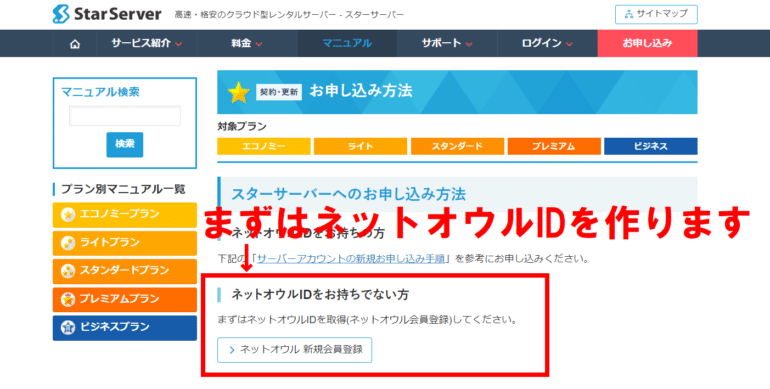Click the お申し込み navigation tab
The height and width of the screenshot is (389, 770).
point(647,43)
